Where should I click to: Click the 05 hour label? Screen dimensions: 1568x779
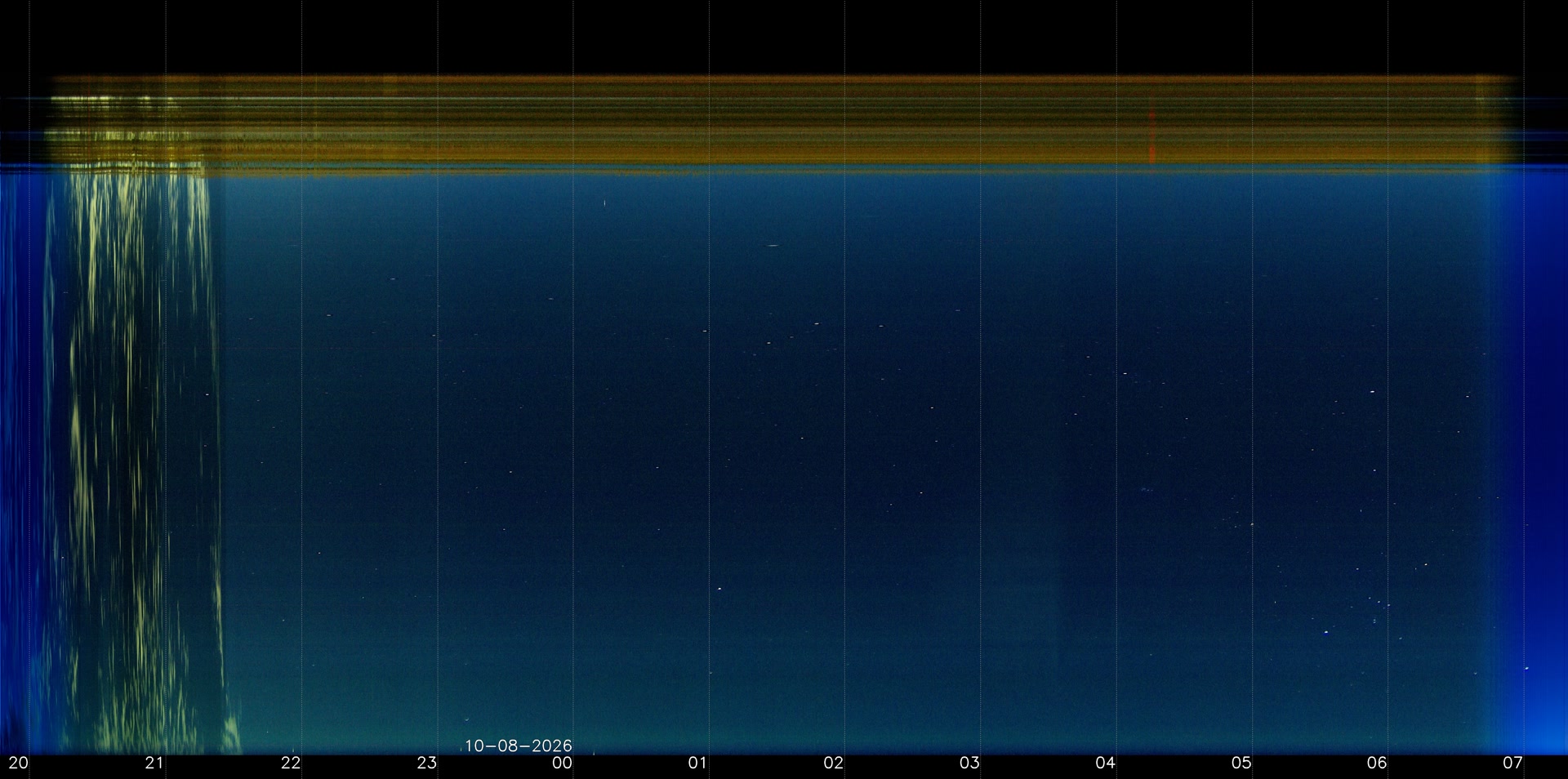1241,763
